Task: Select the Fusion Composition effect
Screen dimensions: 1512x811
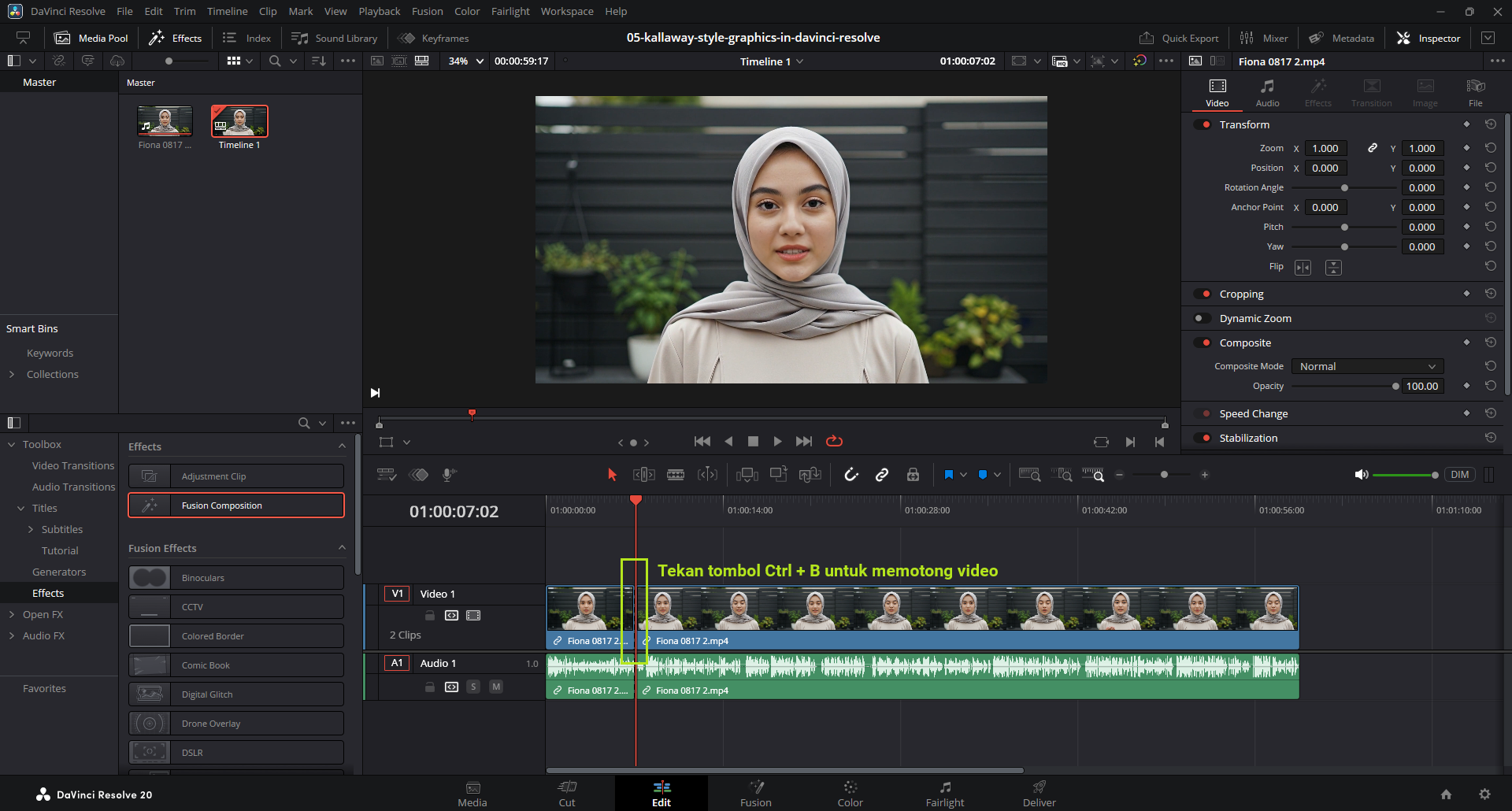Action: [236, 505]
